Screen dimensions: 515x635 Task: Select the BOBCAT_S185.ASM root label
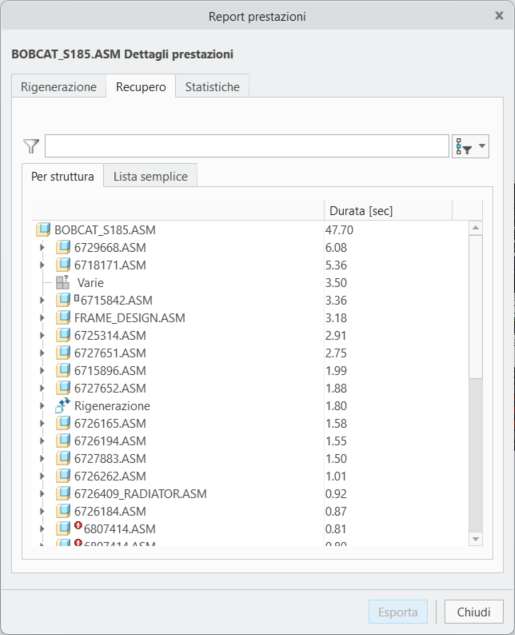coord(105,230)
